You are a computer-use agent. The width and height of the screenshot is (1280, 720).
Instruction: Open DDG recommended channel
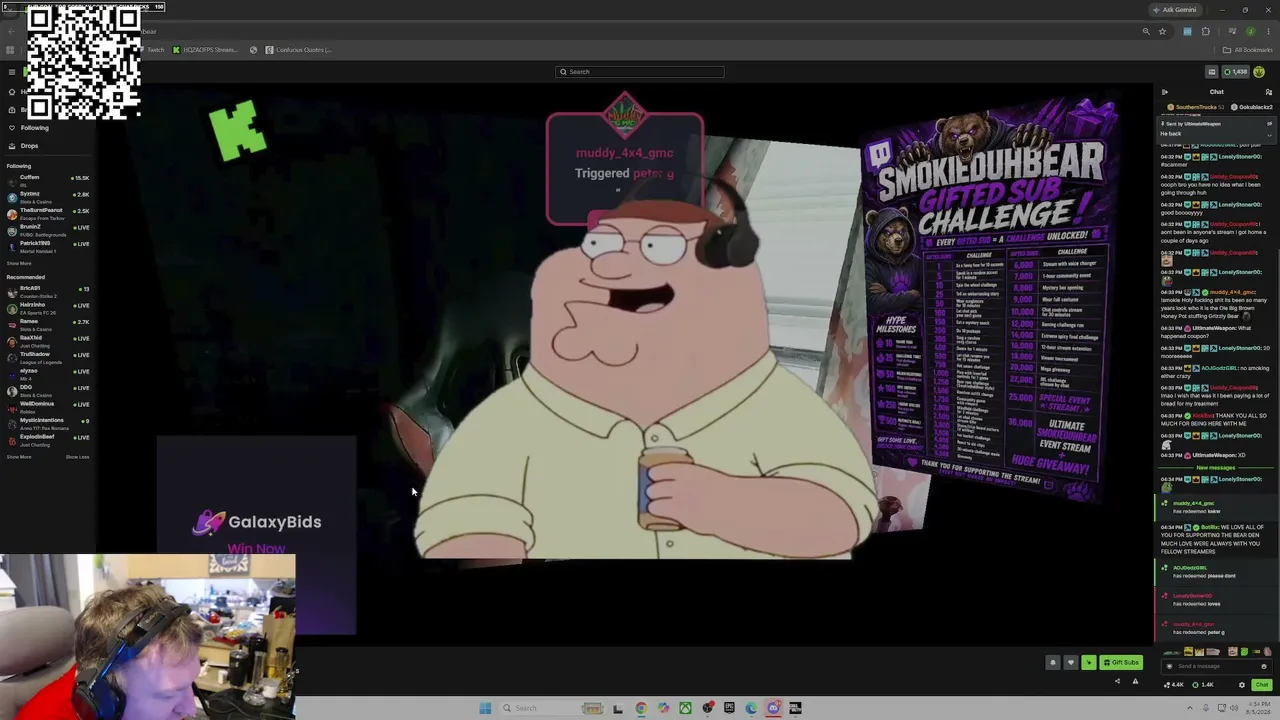pyautogui.click(x=47, y=389)
